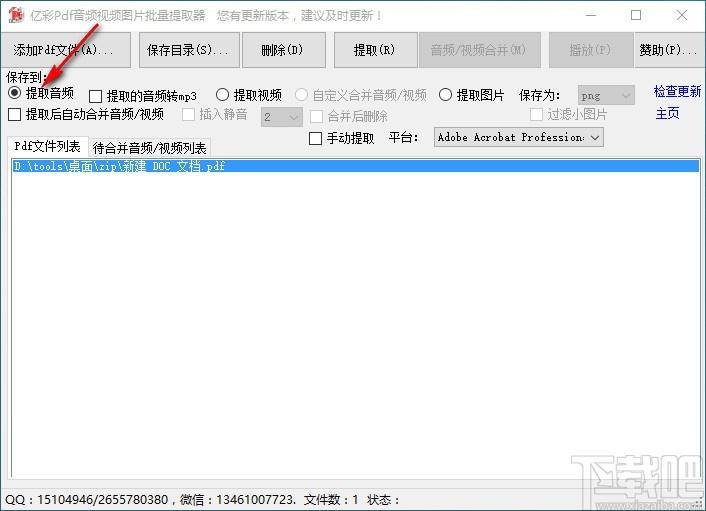The height and width of the screenshot is (511, 706).
Task: Click the 删除(D) button
Action: [284, 50]
